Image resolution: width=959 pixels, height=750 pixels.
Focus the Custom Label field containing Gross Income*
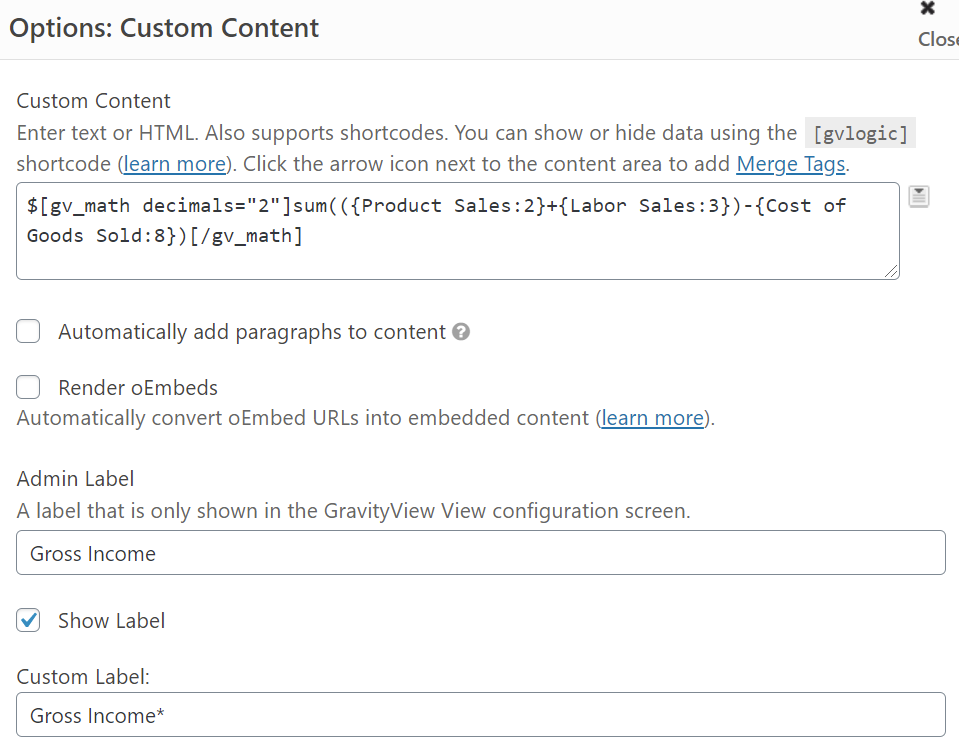click(x=480, y=715)
